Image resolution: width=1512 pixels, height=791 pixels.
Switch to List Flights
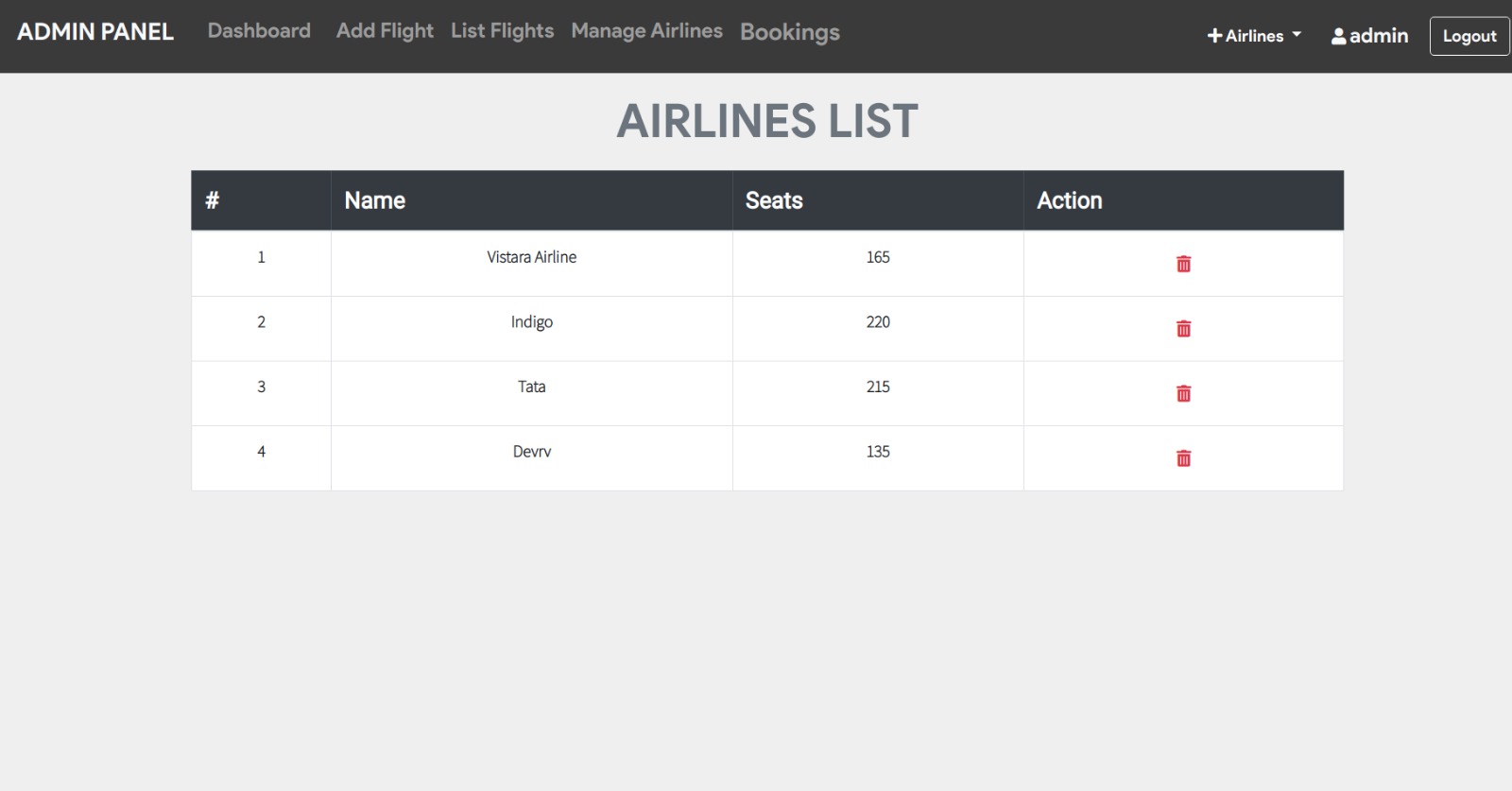[502, 31]
